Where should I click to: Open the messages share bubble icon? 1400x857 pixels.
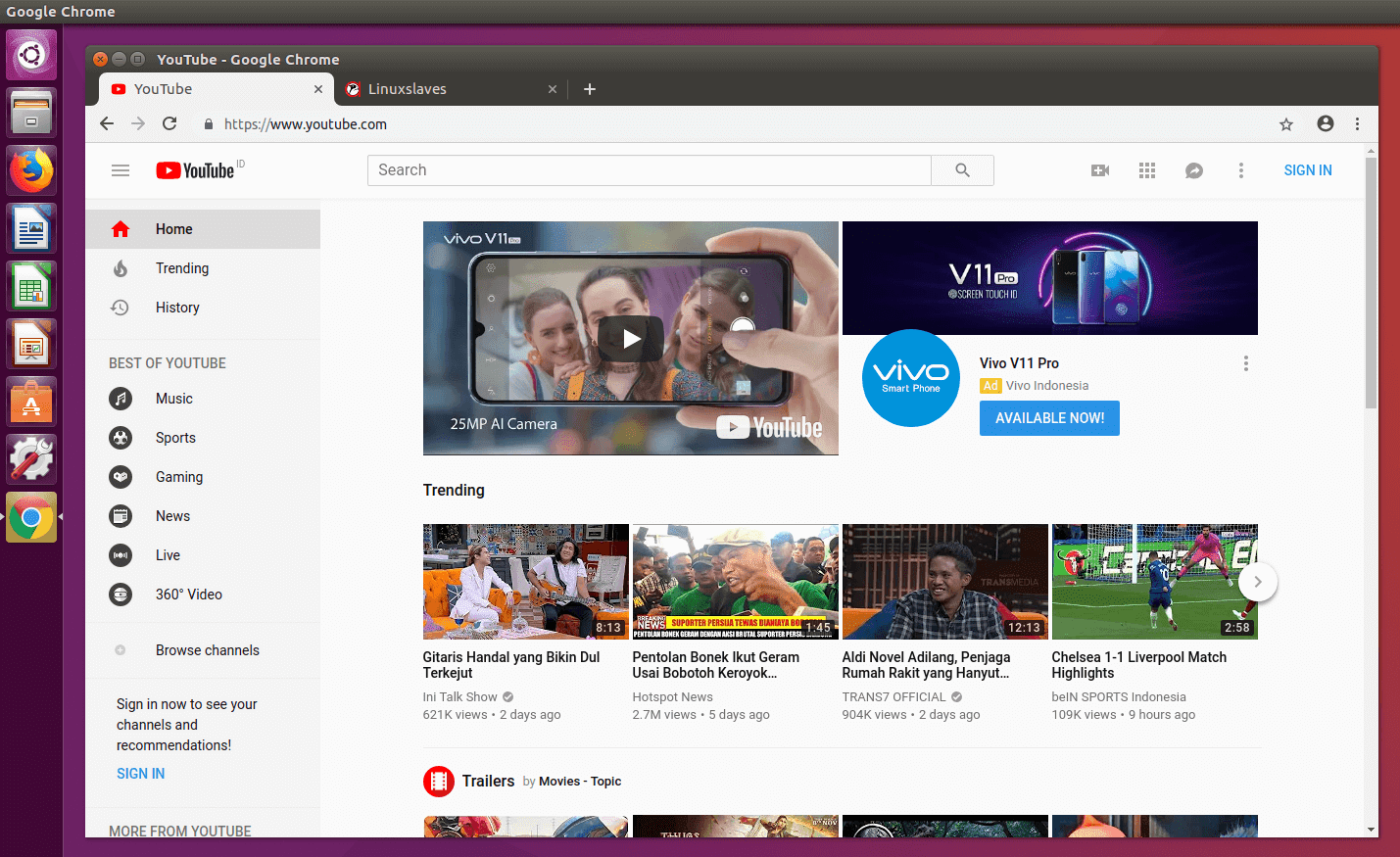tap(1194, 170)
